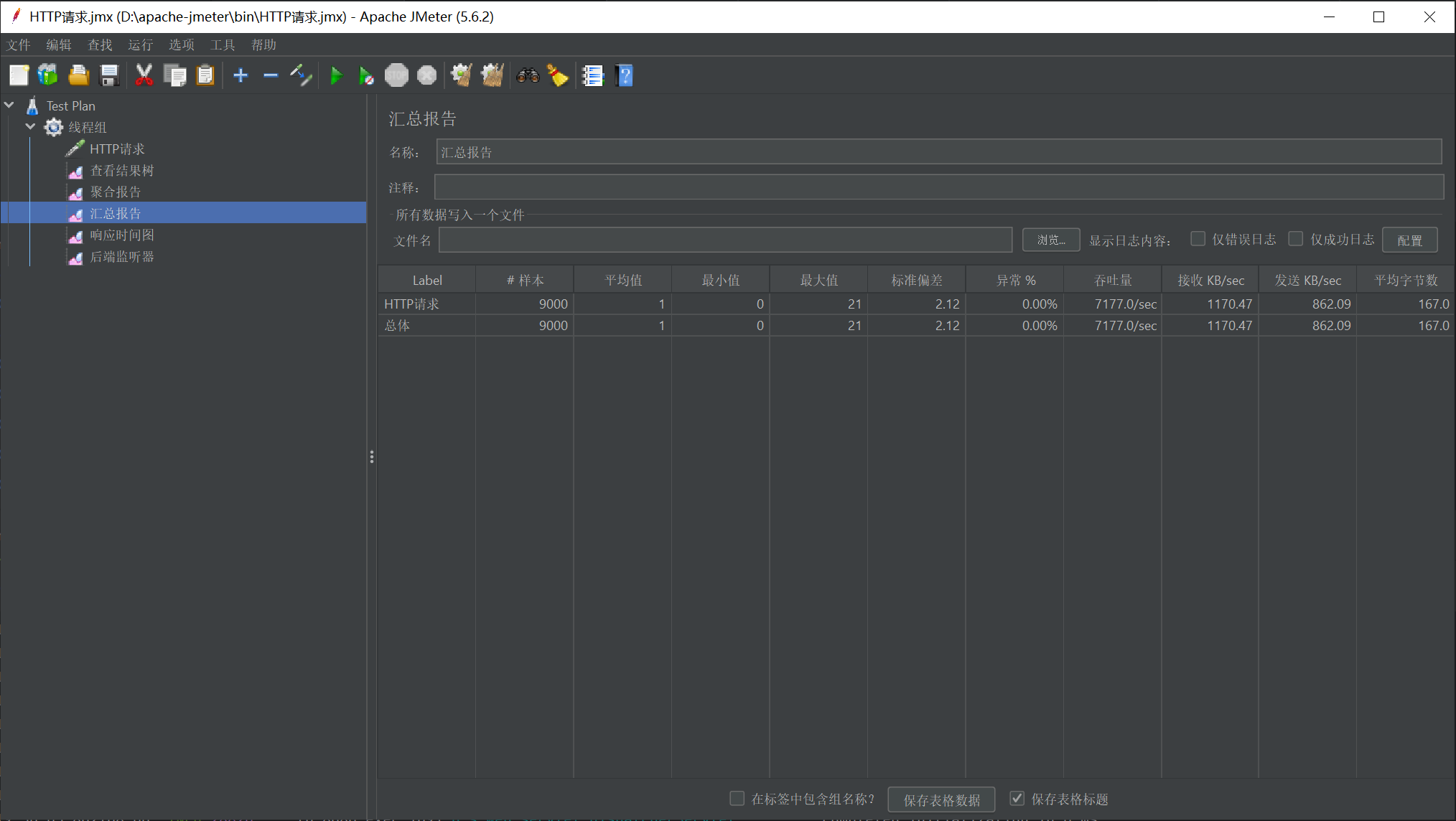The width and height of the screenshot is (1456, 821).
Task: Click the 接收 KB/sec column header
Action: coord(1210,280)
